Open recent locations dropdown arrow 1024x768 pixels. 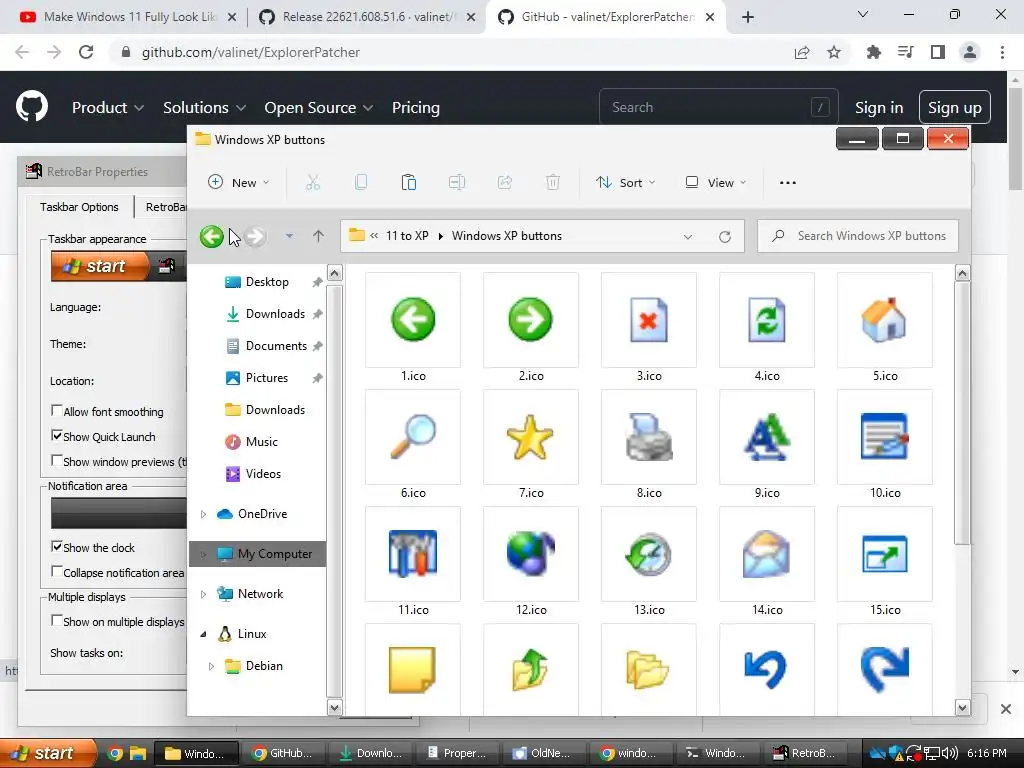pos(289,236)
